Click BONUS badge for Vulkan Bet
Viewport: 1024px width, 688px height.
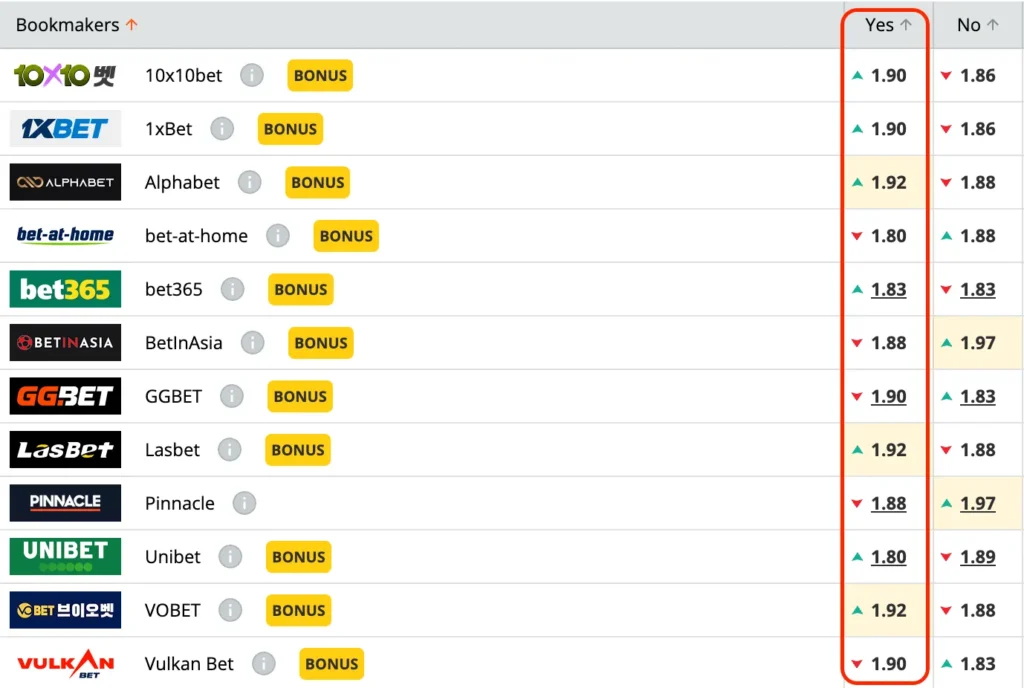point(331,664)
